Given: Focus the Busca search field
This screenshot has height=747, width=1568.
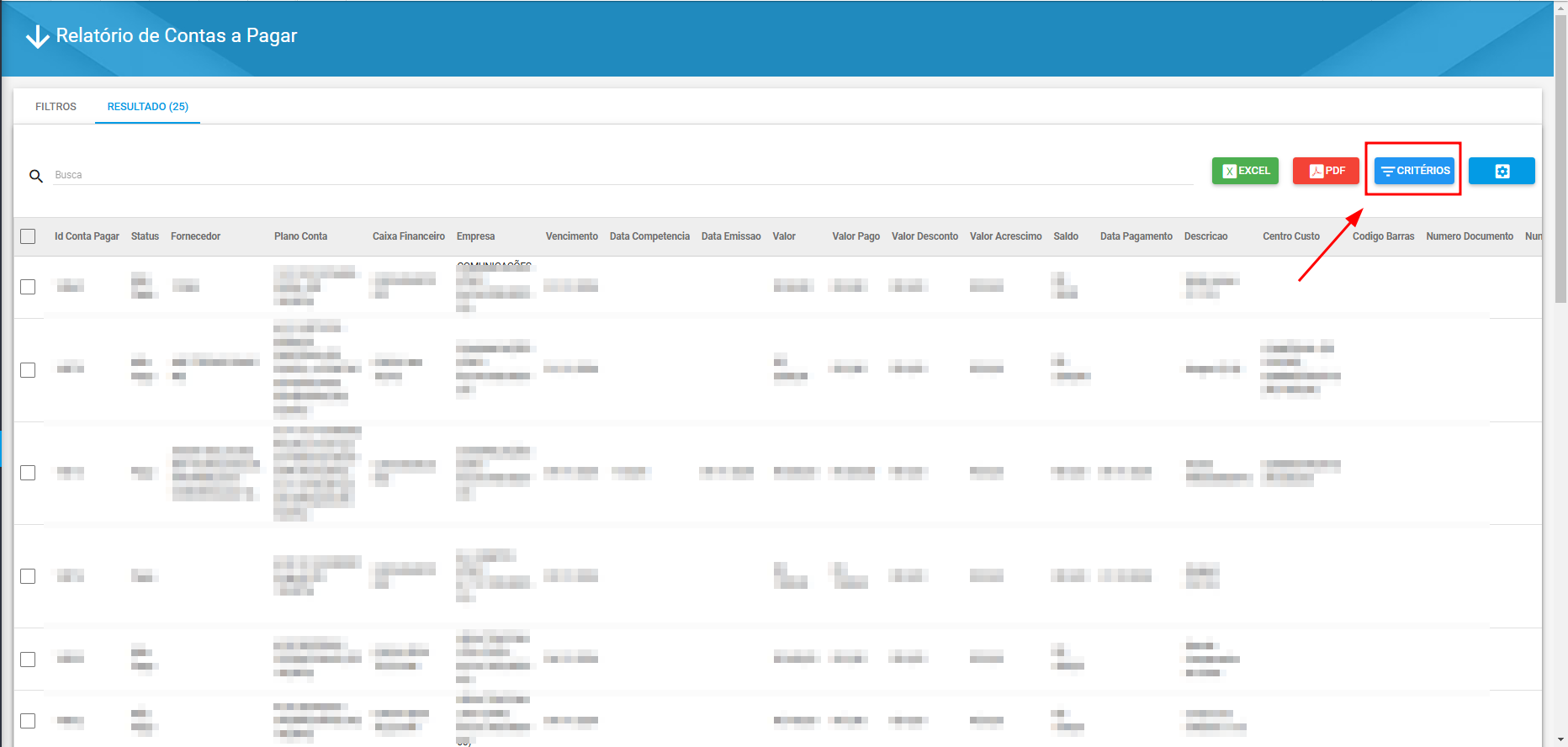Looking at the screenshot, I should 623,175.
